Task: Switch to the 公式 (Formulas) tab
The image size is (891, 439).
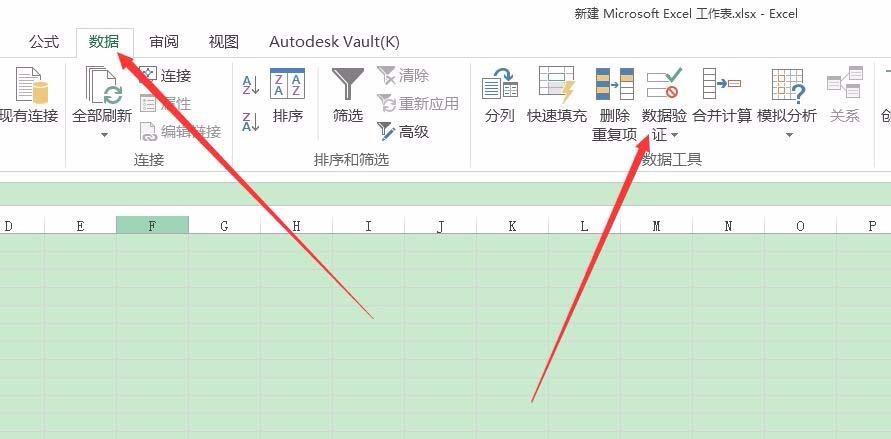Action: click(x=44, y=42)
